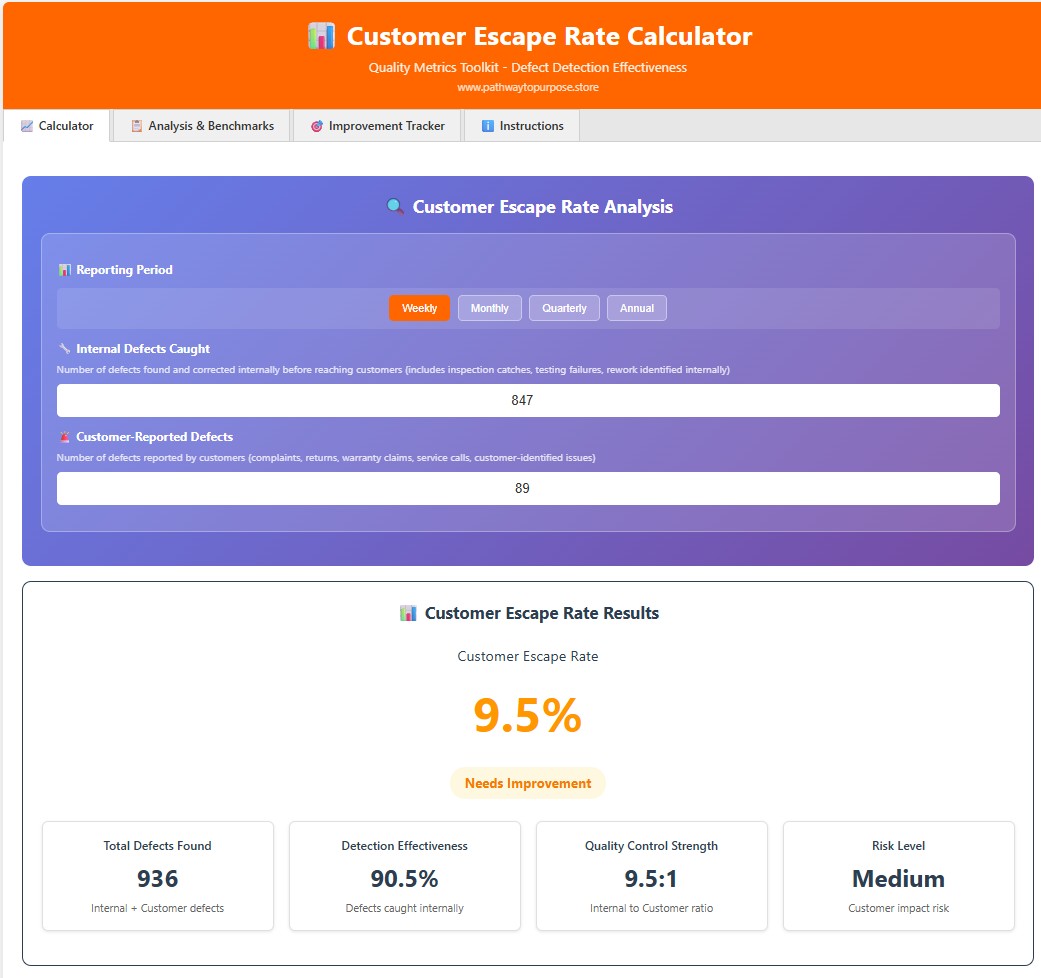The image size is (1041, 978).
Task: Click the chart icon in the main page title
Action: (x=322, y=36)
